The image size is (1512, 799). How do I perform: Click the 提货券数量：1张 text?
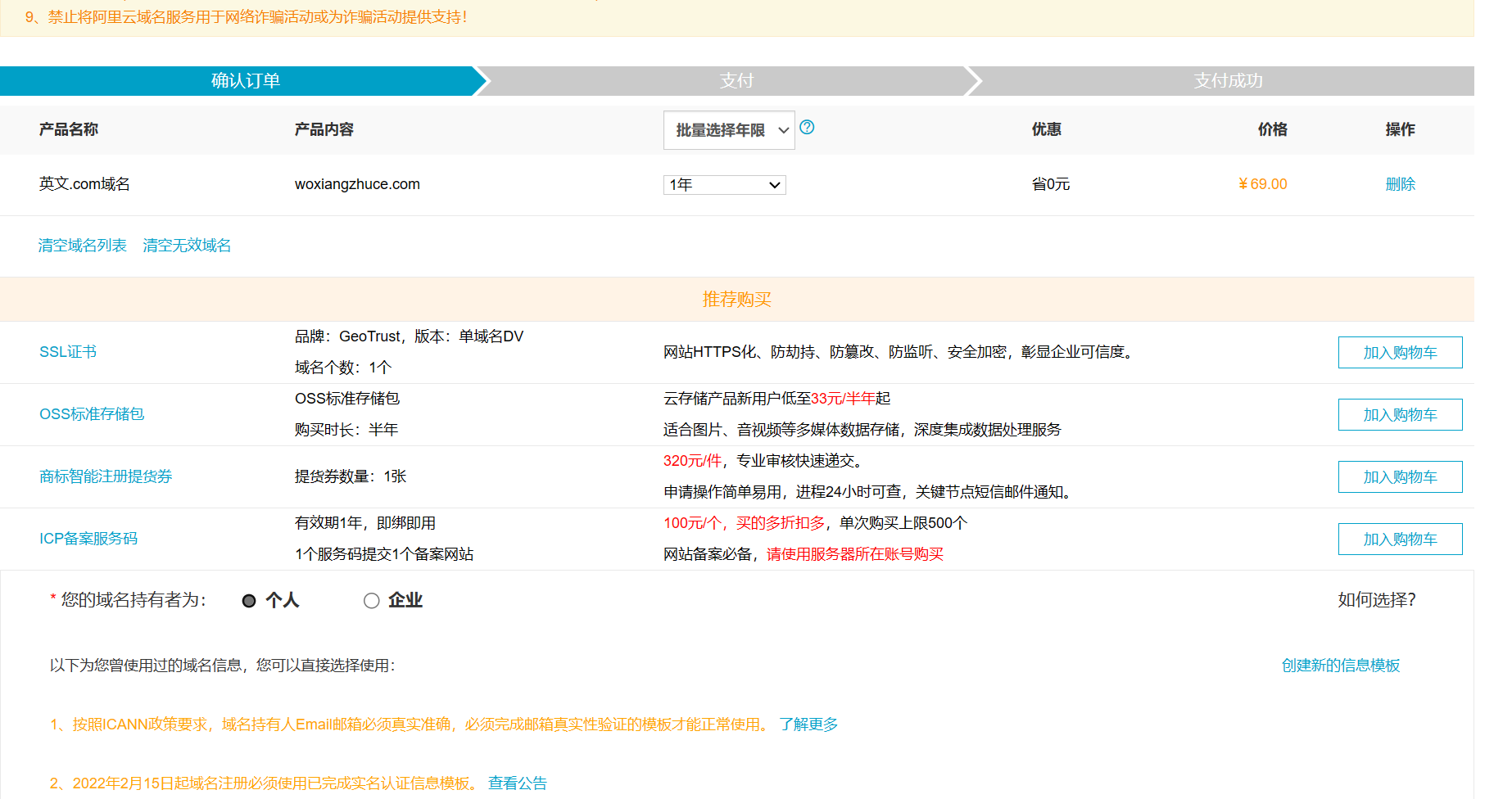(x=351, y=476)
